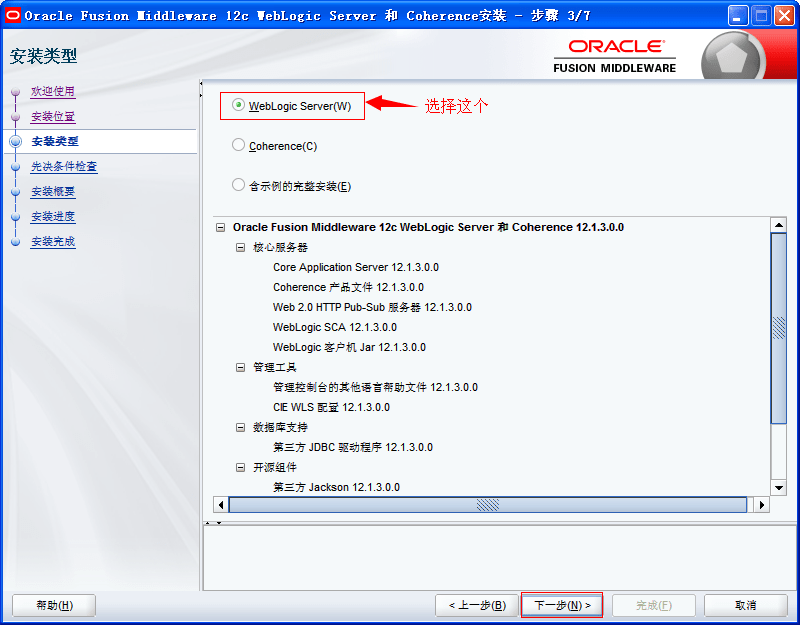Click the greyed-out 完成(F) button
This screenshot has height=625, width=800.
click(654, 606)
